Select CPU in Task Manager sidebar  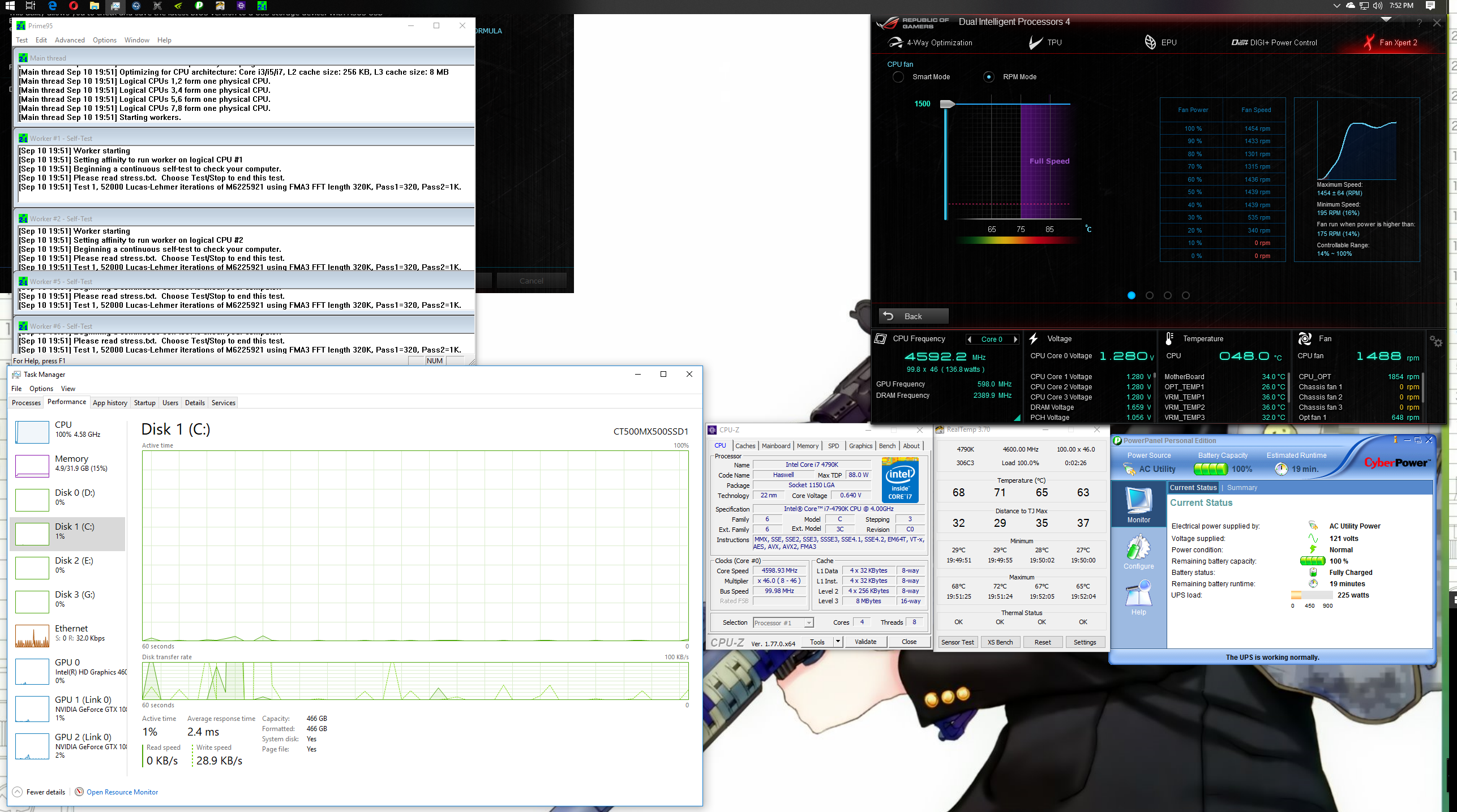coord(68,431)
